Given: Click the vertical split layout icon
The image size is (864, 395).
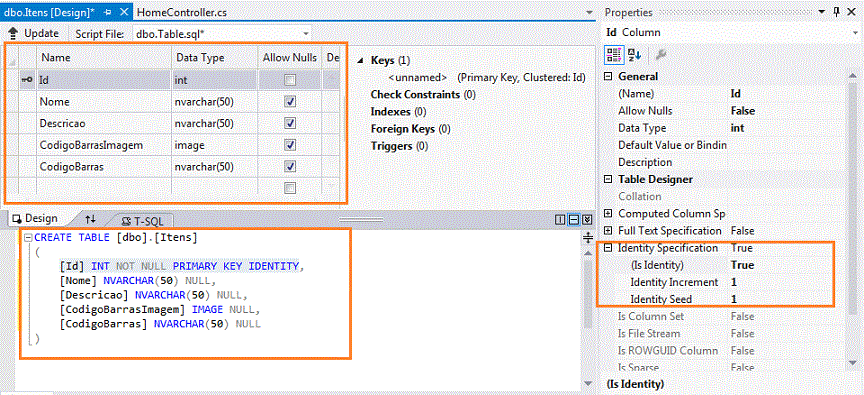Looking at the screenshot, I should pos(560,220).
